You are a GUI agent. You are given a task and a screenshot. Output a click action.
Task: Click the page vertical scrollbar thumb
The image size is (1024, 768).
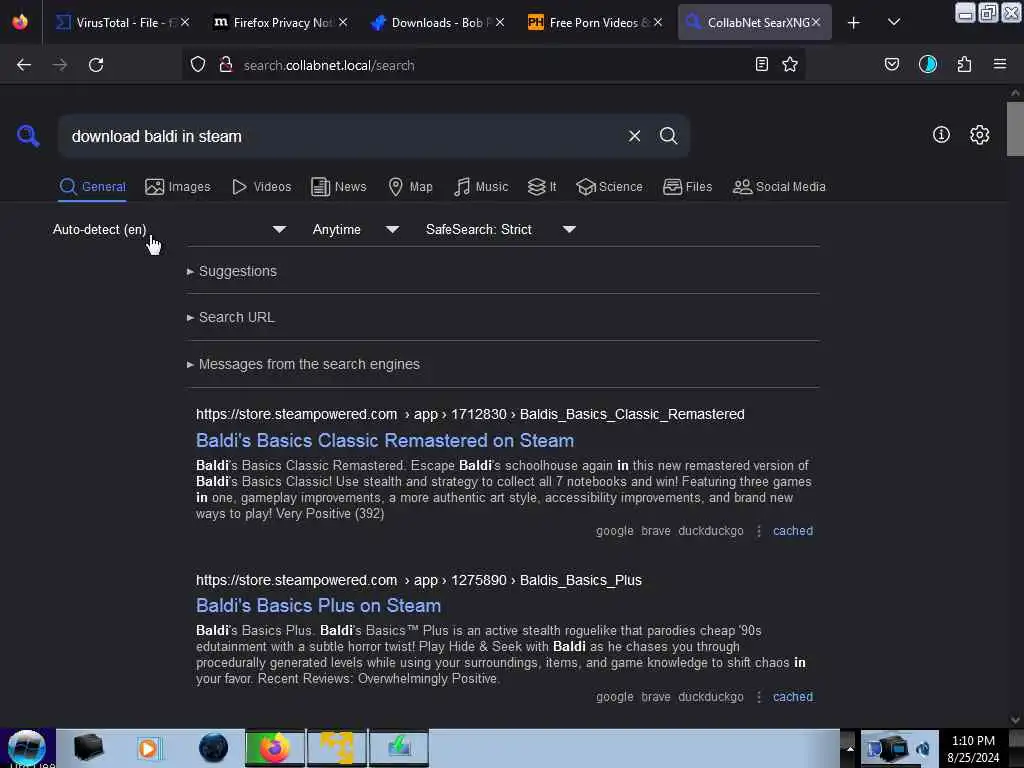point(1015,129)
